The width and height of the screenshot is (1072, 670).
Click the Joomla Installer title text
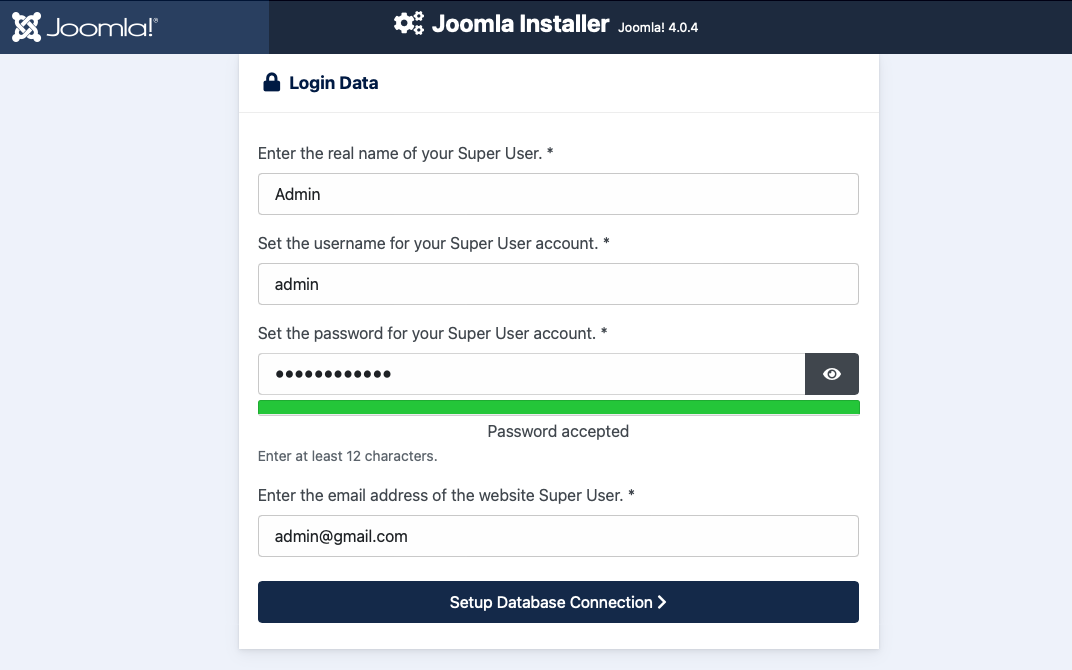pyautogui.click(x=520, y=24)
